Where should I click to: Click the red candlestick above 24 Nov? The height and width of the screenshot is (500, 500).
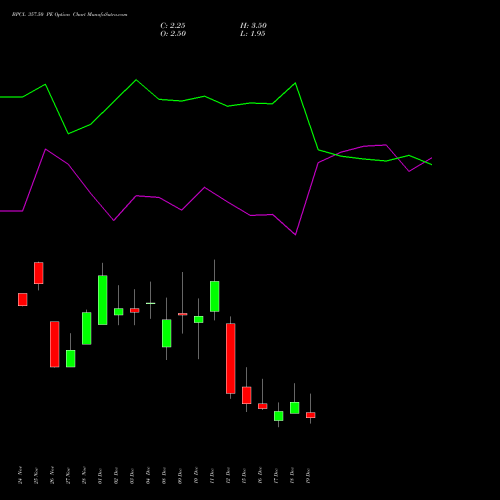23,299
